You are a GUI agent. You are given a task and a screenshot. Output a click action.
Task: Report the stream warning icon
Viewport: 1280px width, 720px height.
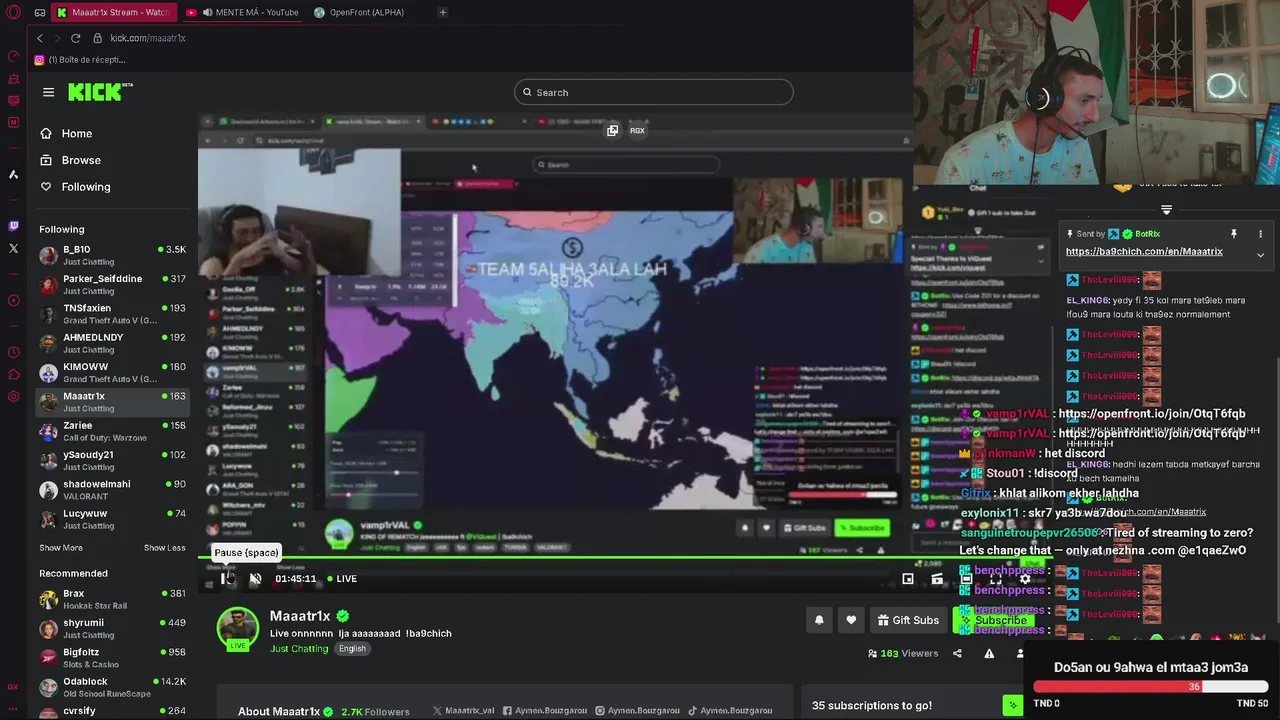tap(989, 653)
